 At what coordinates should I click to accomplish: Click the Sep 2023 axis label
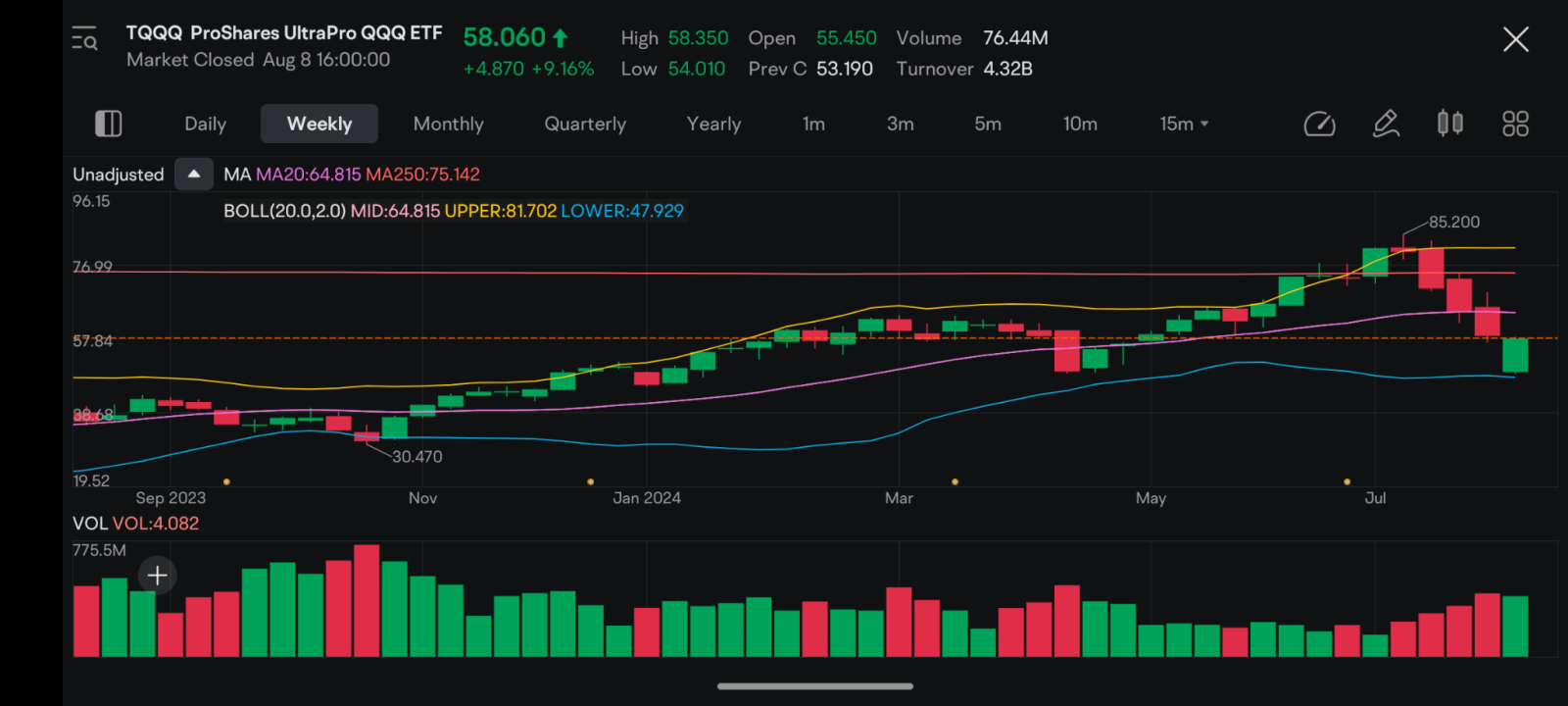tap(171, 498)
